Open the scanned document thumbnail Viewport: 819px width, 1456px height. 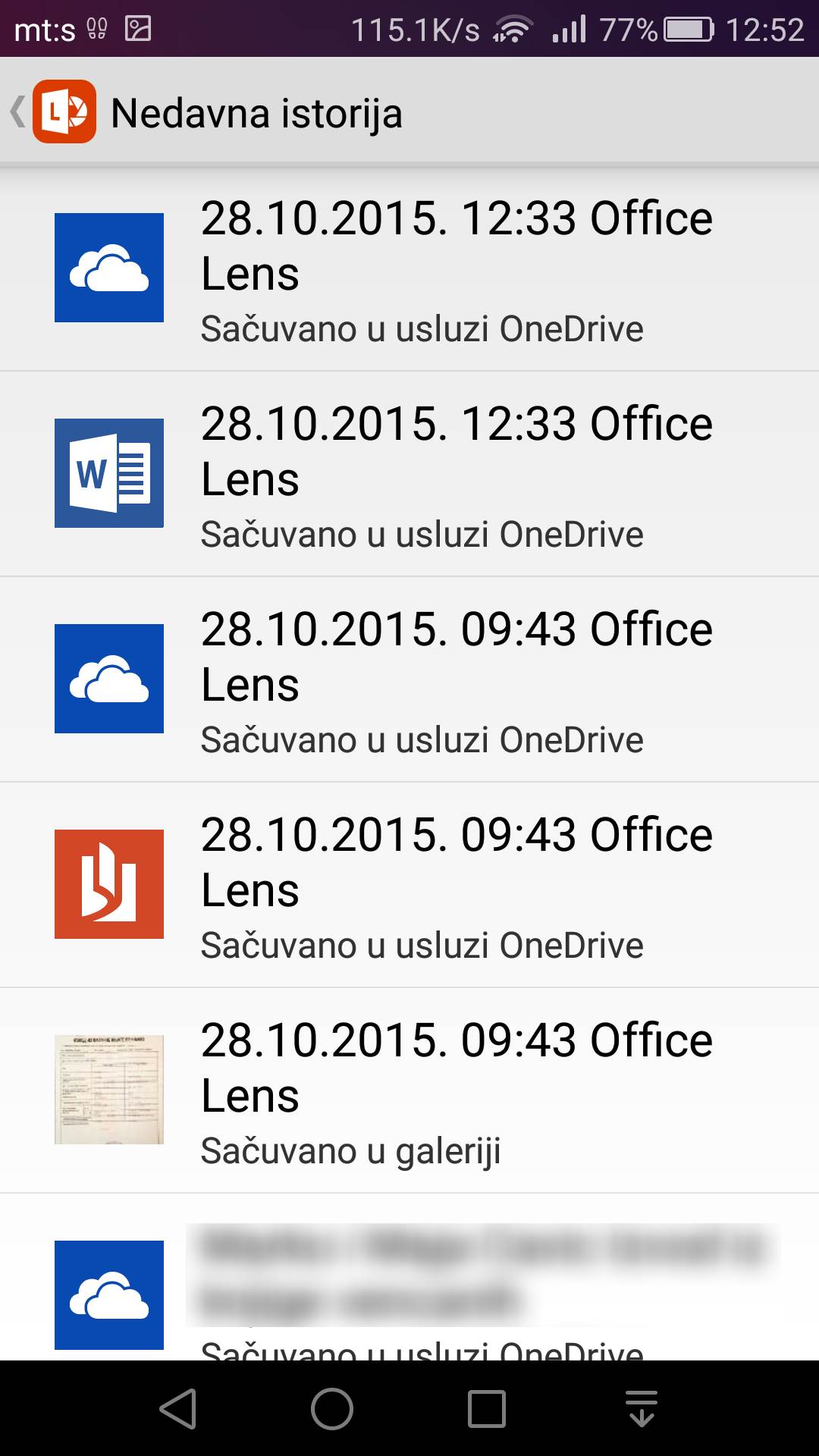tap(109, 1090)
